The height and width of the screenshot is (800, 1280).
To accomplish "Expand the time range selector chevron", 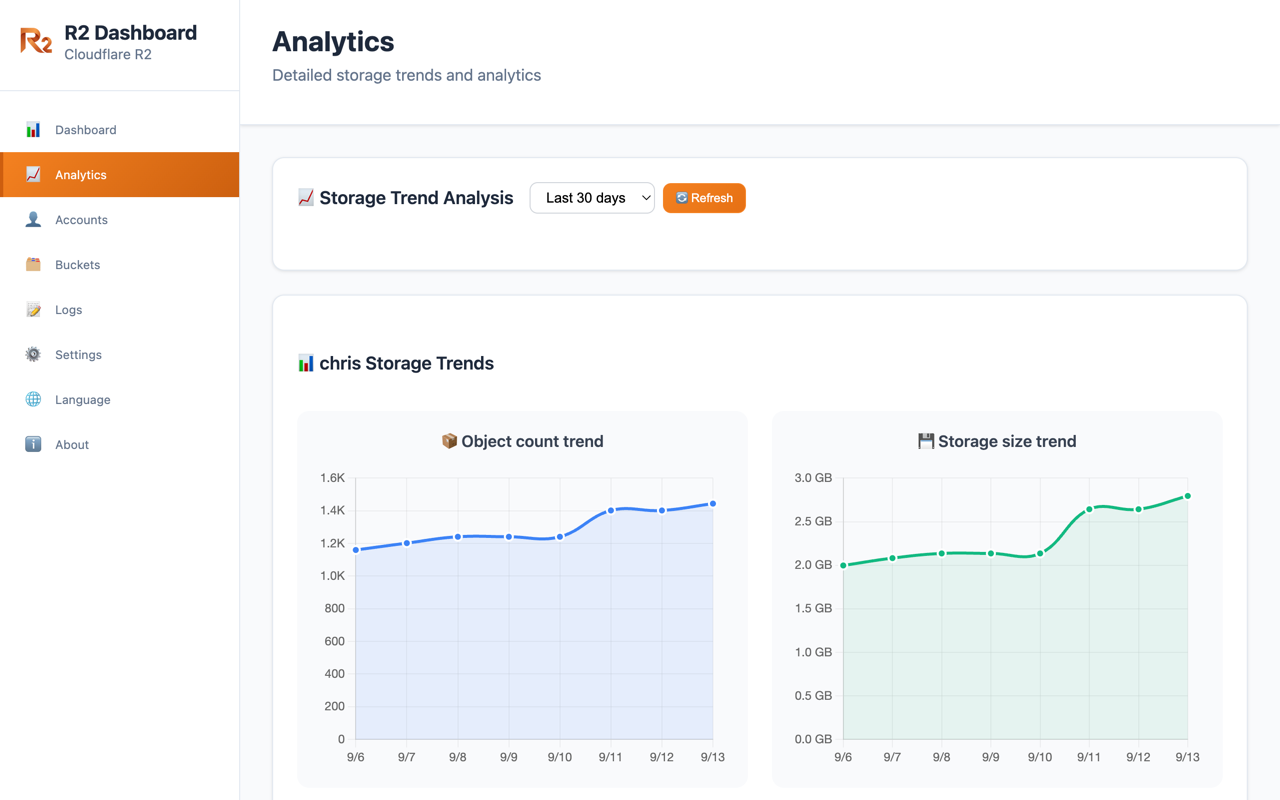I will coord(645,198).
